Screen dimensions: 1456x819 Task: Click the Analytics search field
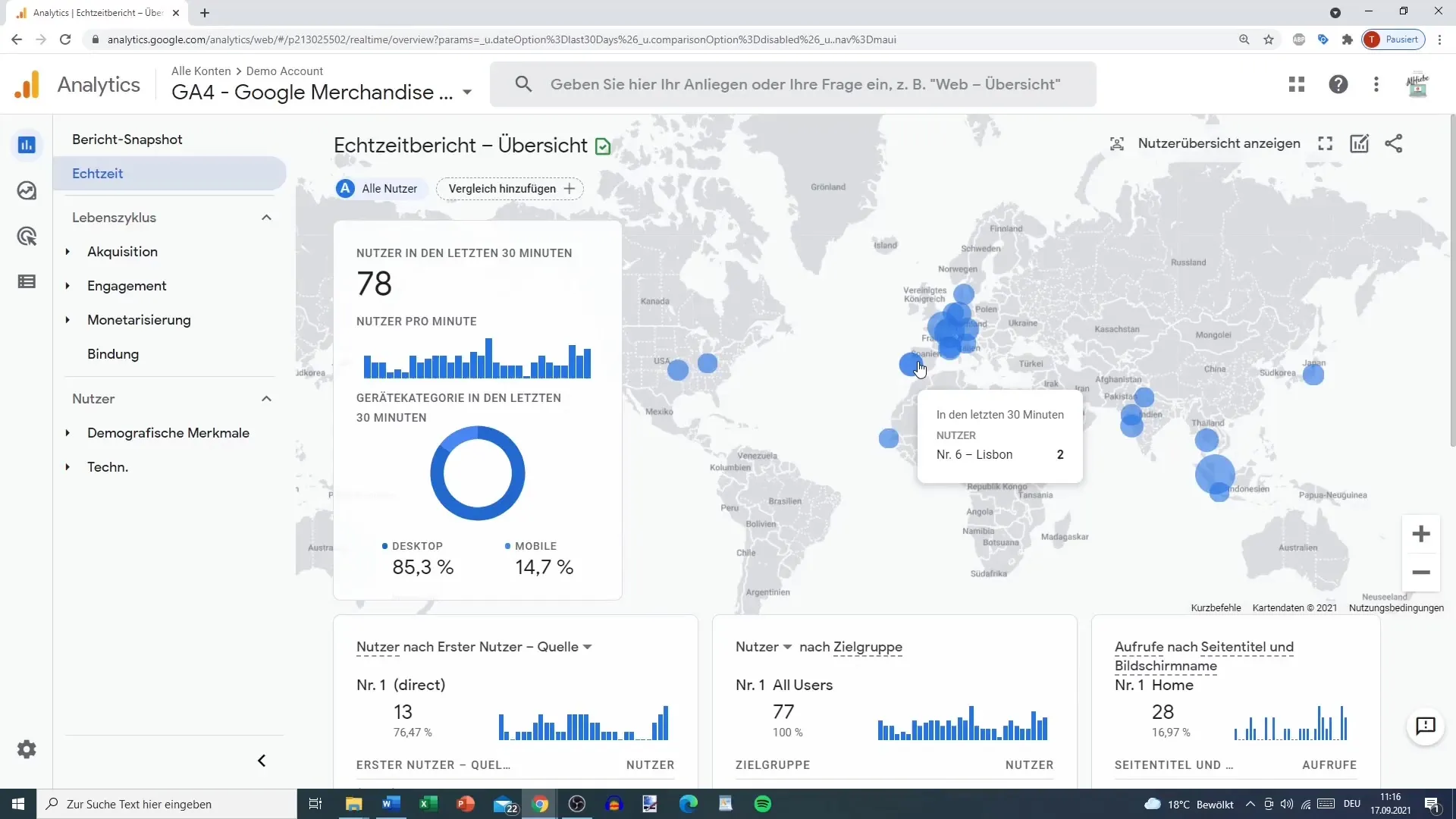[x=793, y=84]
